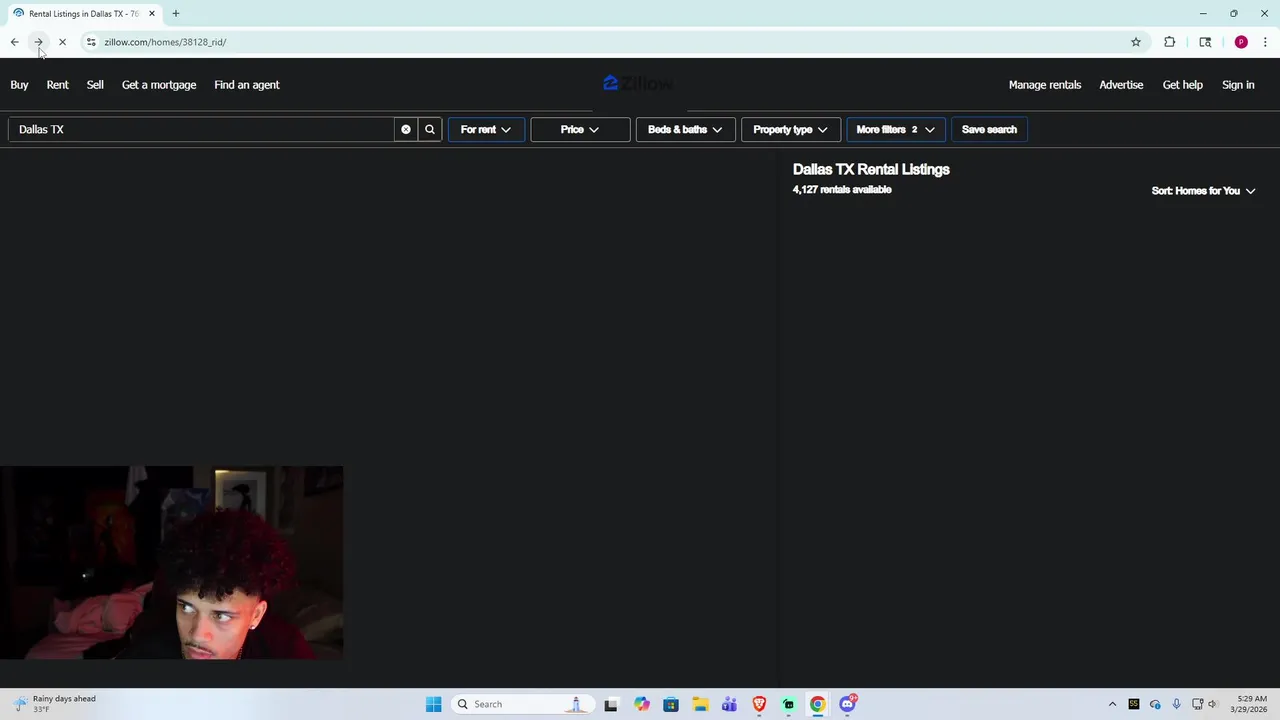Go back with the browser back arrow

tap(14, 42)
